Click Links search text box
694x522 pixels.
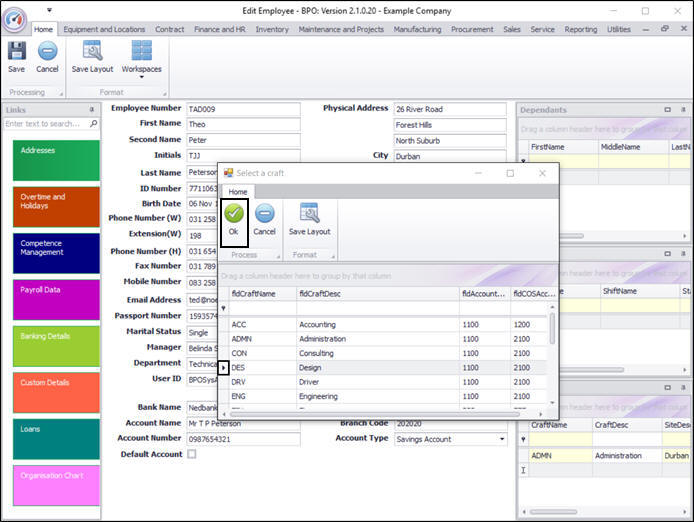[46, 124]
